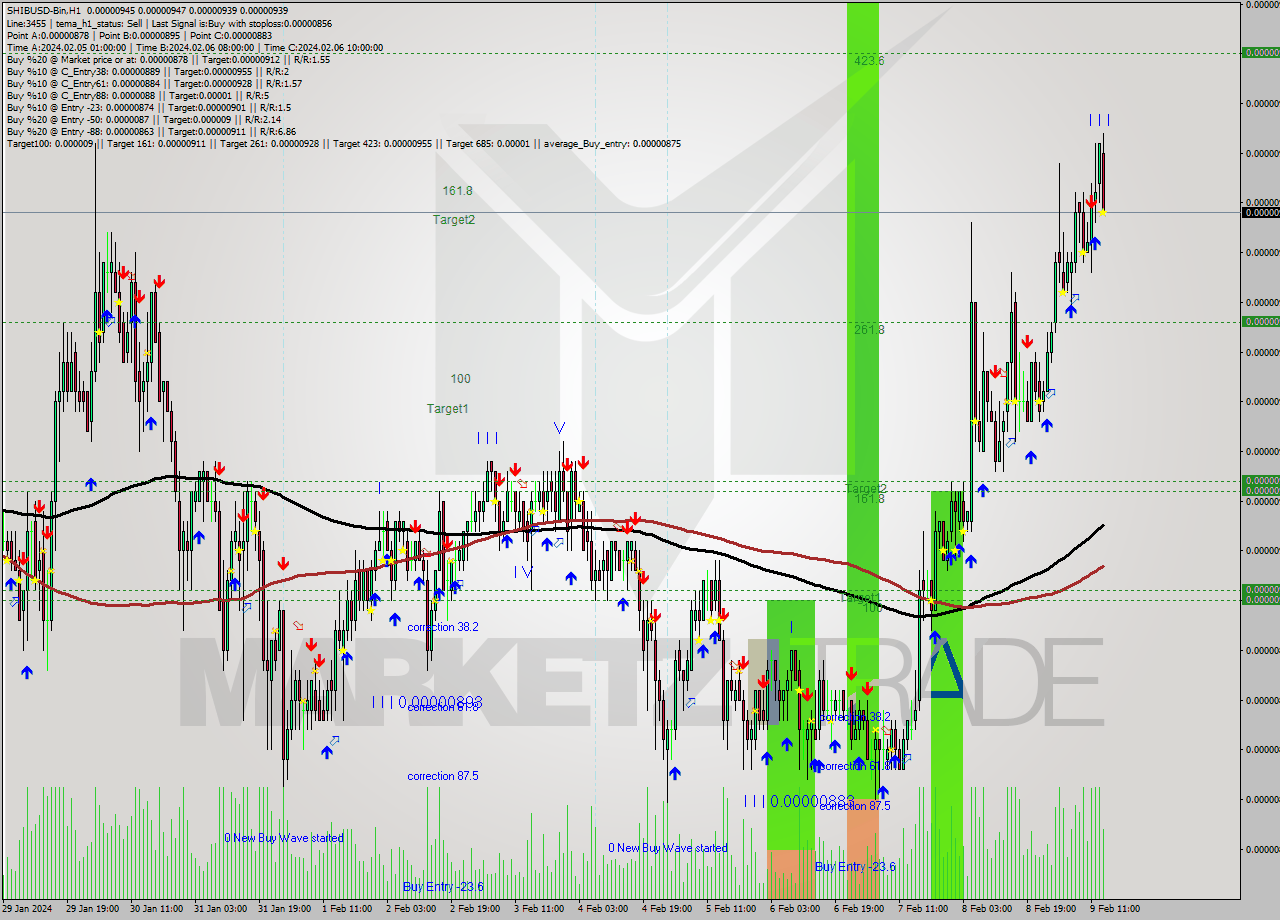The width and height of the screenshot is (1280, 920).
Task: Click the '1 Feb 11:00' time axis label
Action: click(347, 909)
